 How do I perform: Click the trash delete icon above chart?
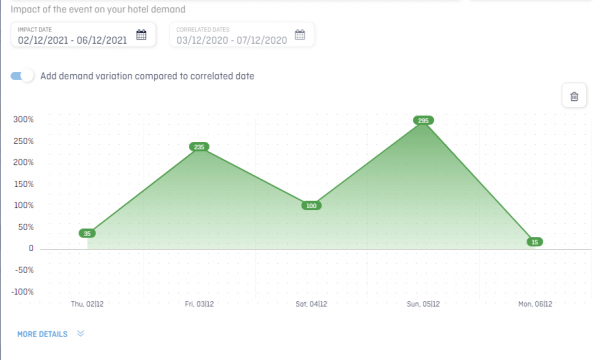(574, 96)
